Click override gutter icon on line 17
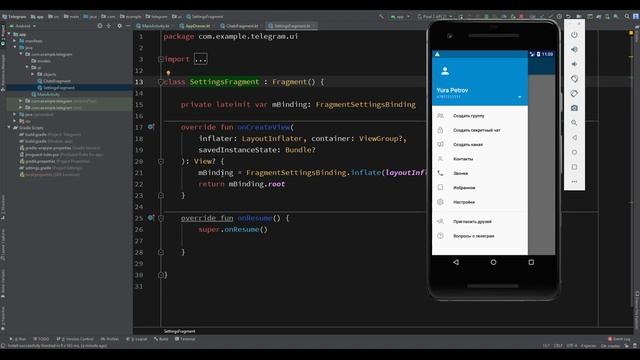This screenshot has width=640, height=360. click(x=151, y=127)
